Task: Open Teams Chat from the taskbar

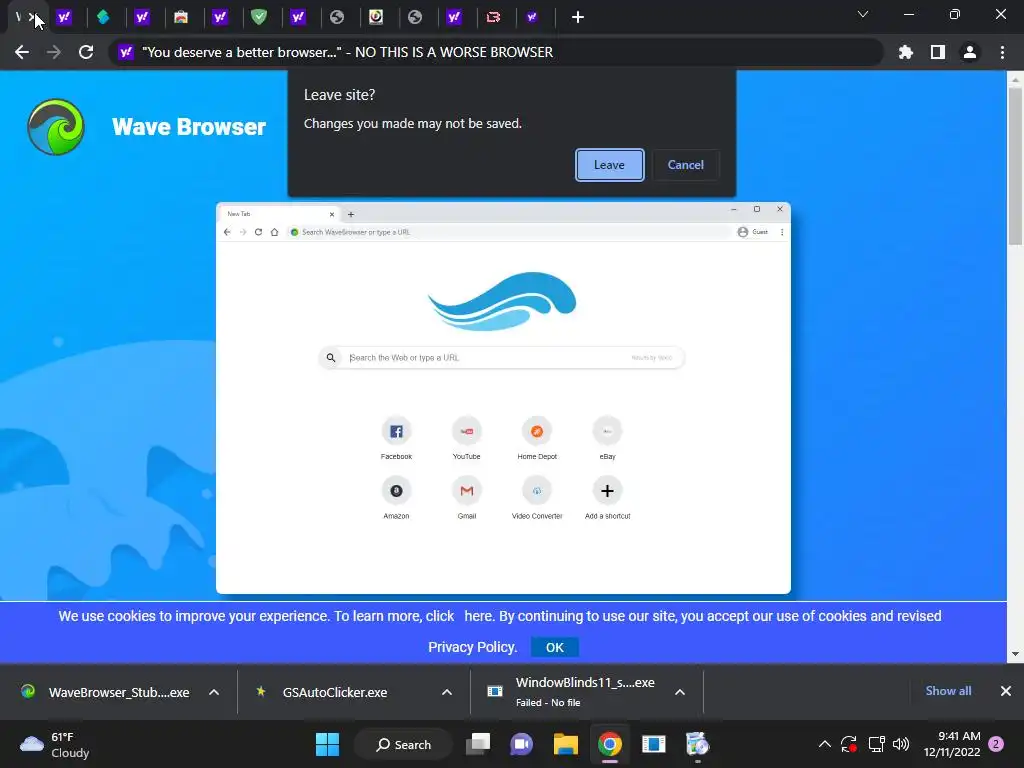Action: (x=521, y=744)
